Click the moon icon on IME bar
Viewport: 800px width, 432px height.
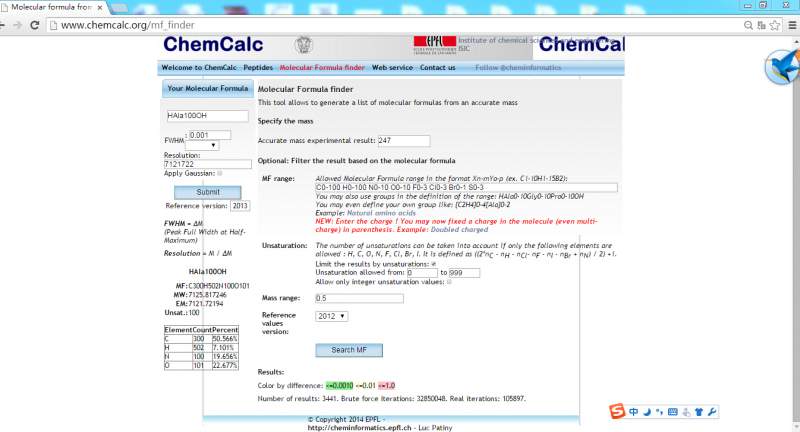click(647, 412)
